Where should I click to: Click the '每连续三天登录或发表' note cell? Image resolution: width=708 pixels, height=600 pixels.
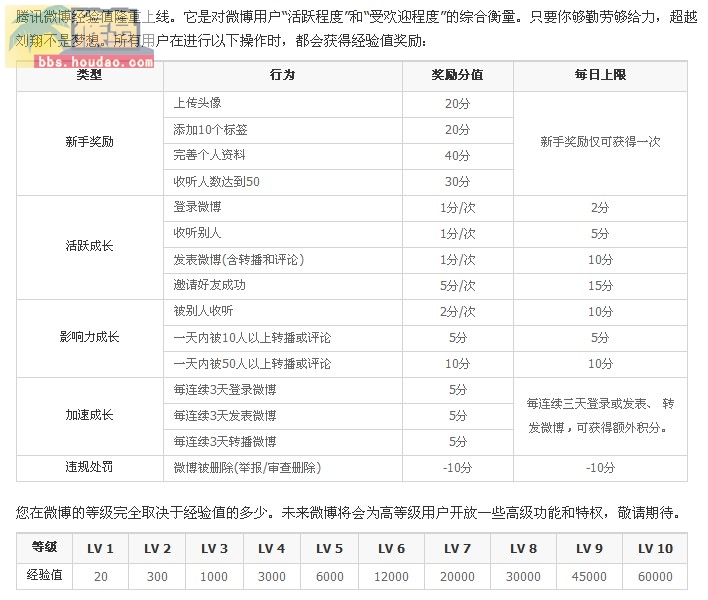[600, 416]
